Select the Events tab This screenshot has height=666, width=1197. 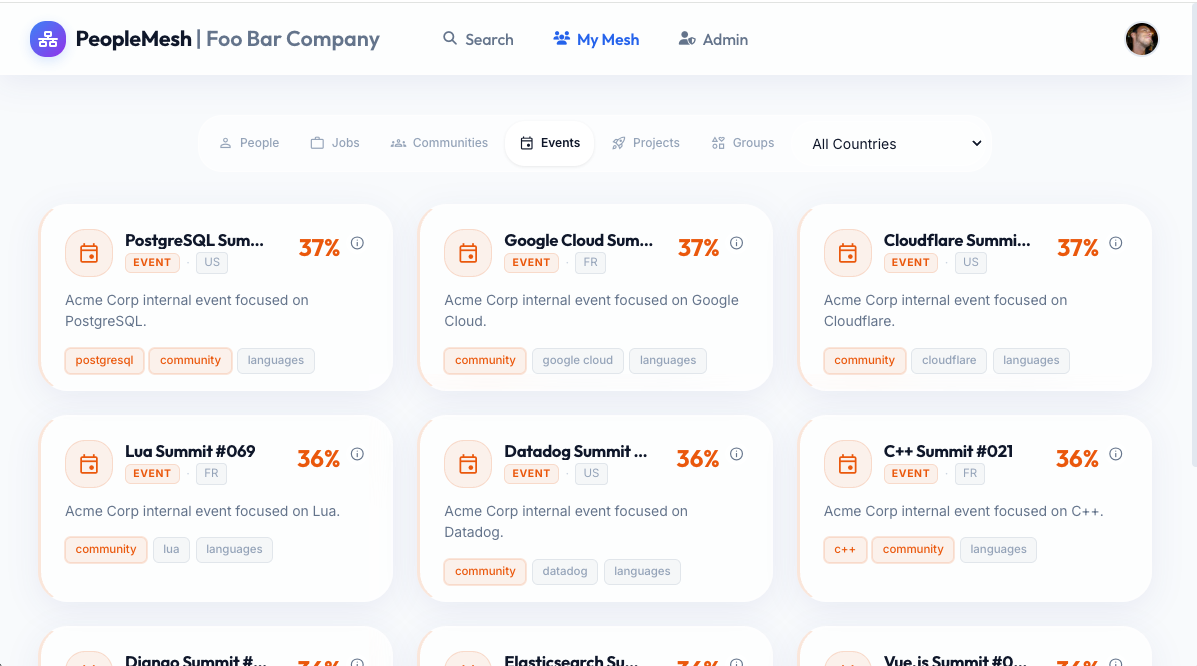(x=550, y=143)
